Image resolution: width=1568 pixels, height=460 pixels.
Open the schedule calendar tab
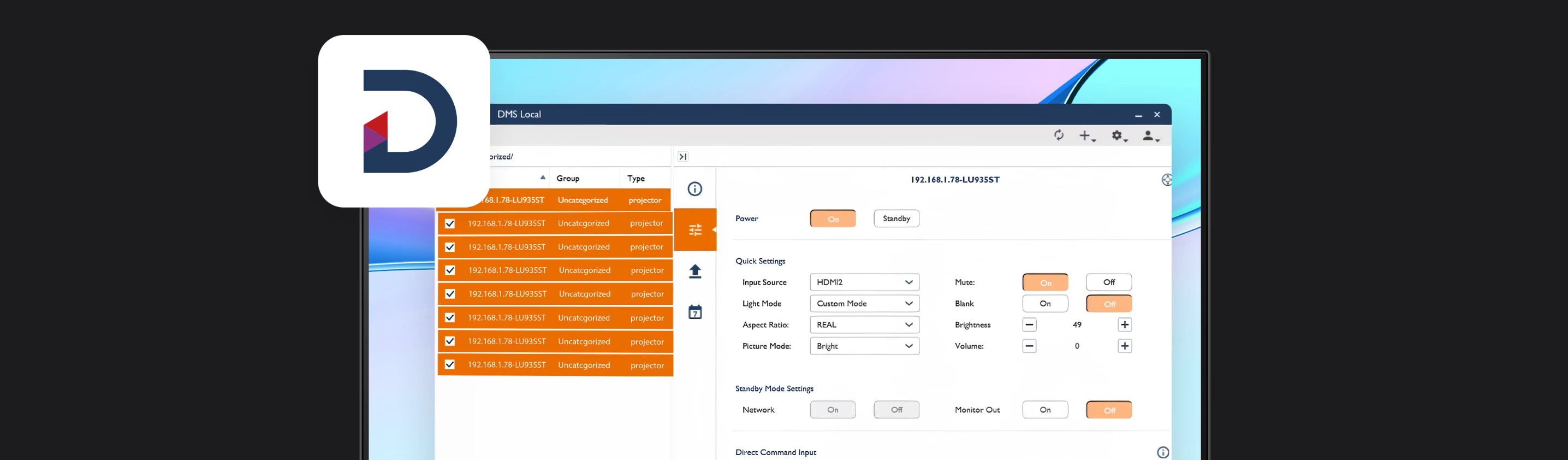click(x=694, y=312)
